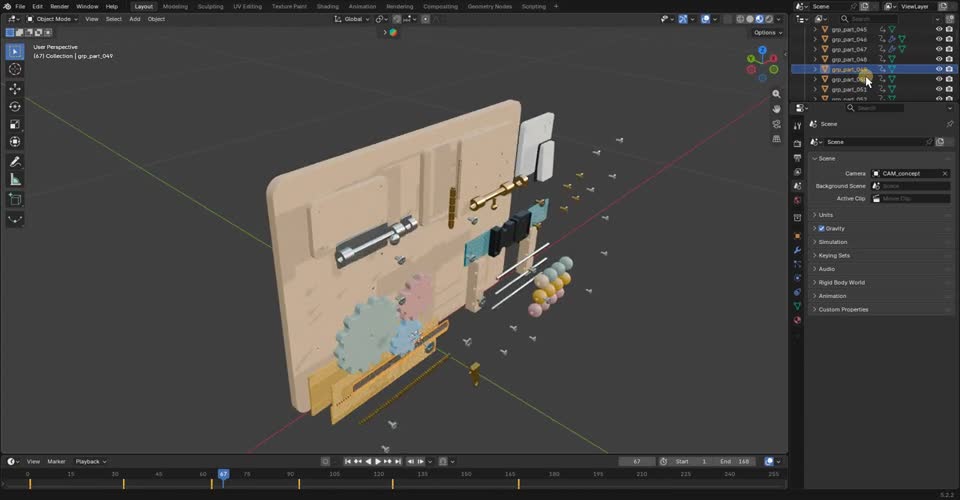Hide grp_part_048 in viewport
This screenshot has width=960, height=500.
[939, 59]
